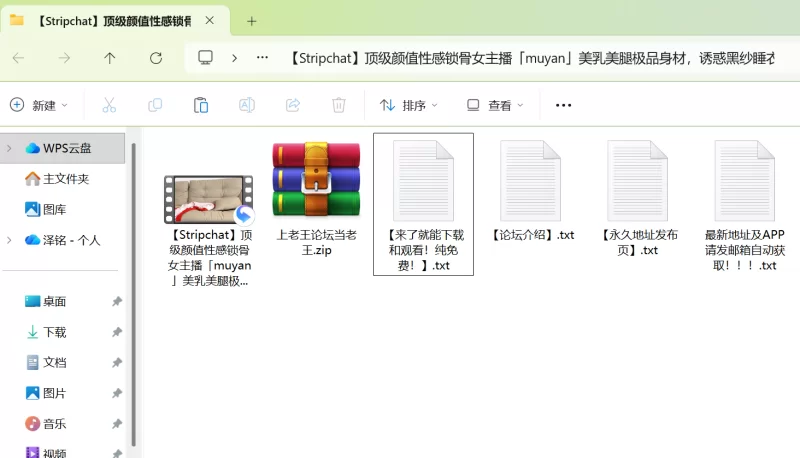Open the See more ellipsis menu in toolbar

point(563,105)
